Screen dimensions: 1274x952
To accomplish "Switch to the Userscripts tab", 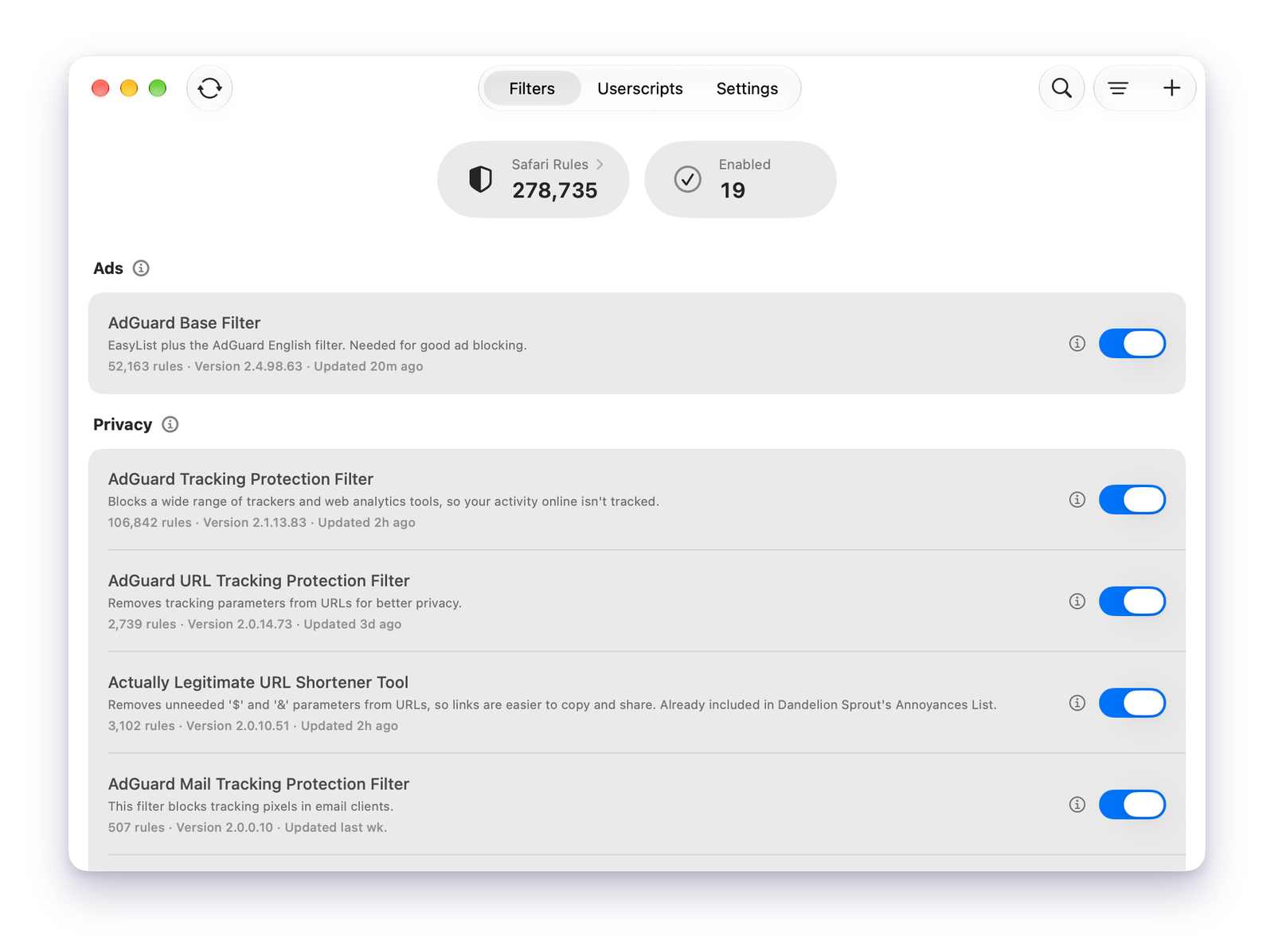I will (x=640, y=88).
